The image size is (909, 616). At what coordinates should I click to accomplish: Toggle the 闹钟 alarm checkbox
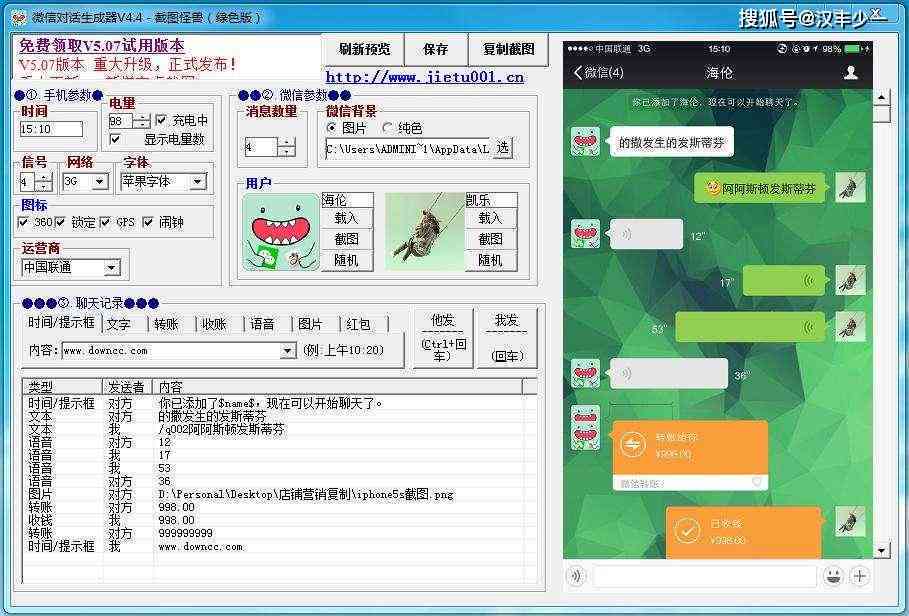148,222
